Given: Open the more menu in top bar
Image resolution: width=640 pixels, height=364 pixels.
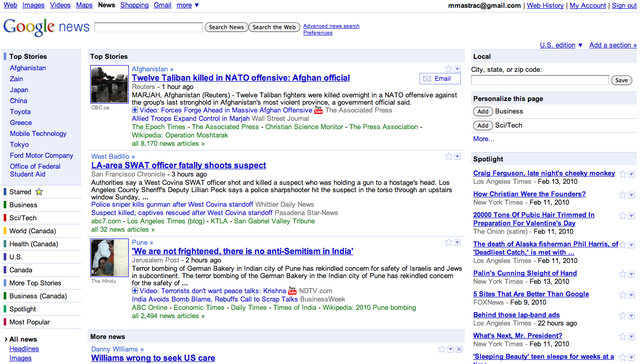Looking at the screenshot, I should pyautogui.click(x=187, y=5).
